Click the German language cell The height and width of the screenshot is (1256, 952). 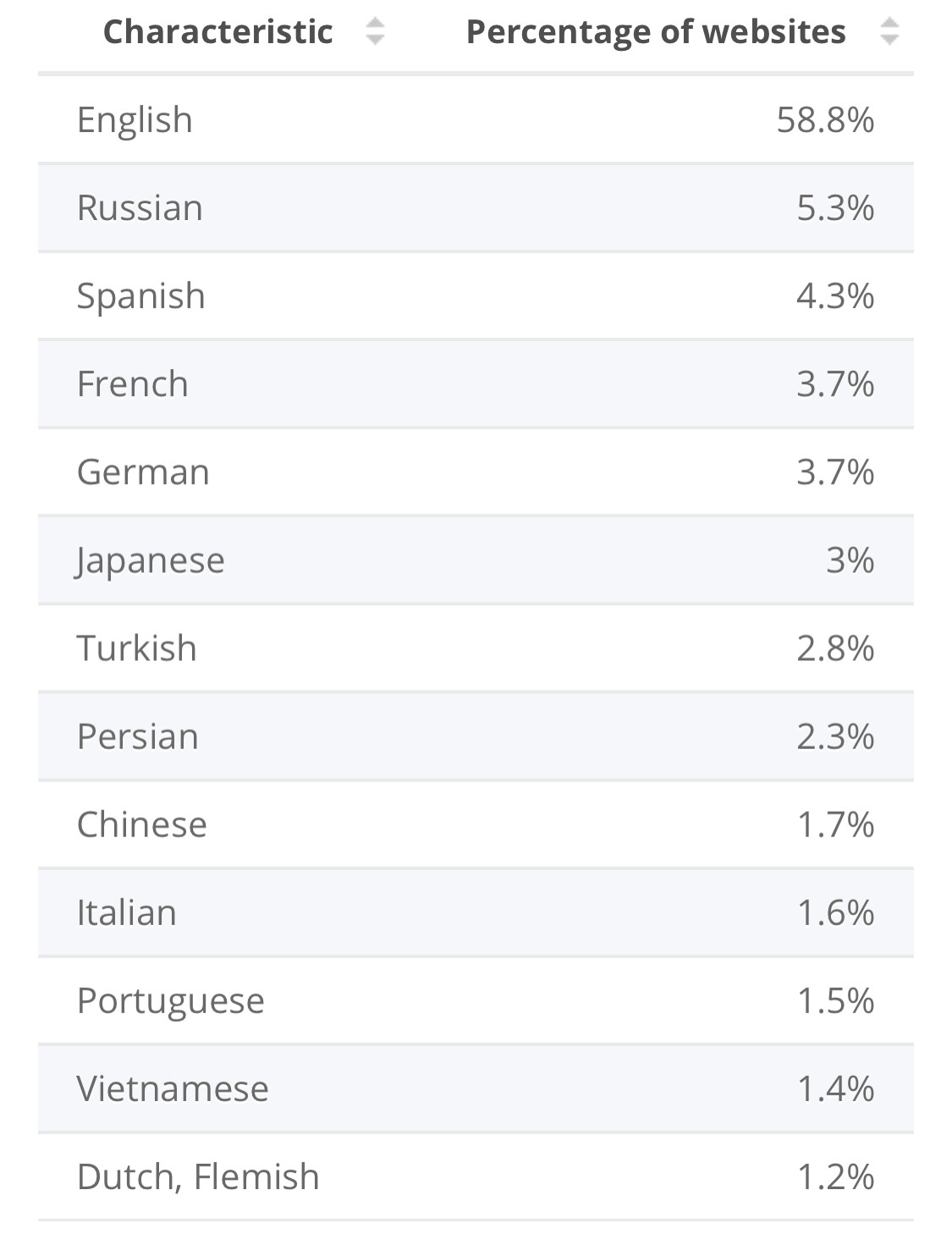click(x=143, y=472)
